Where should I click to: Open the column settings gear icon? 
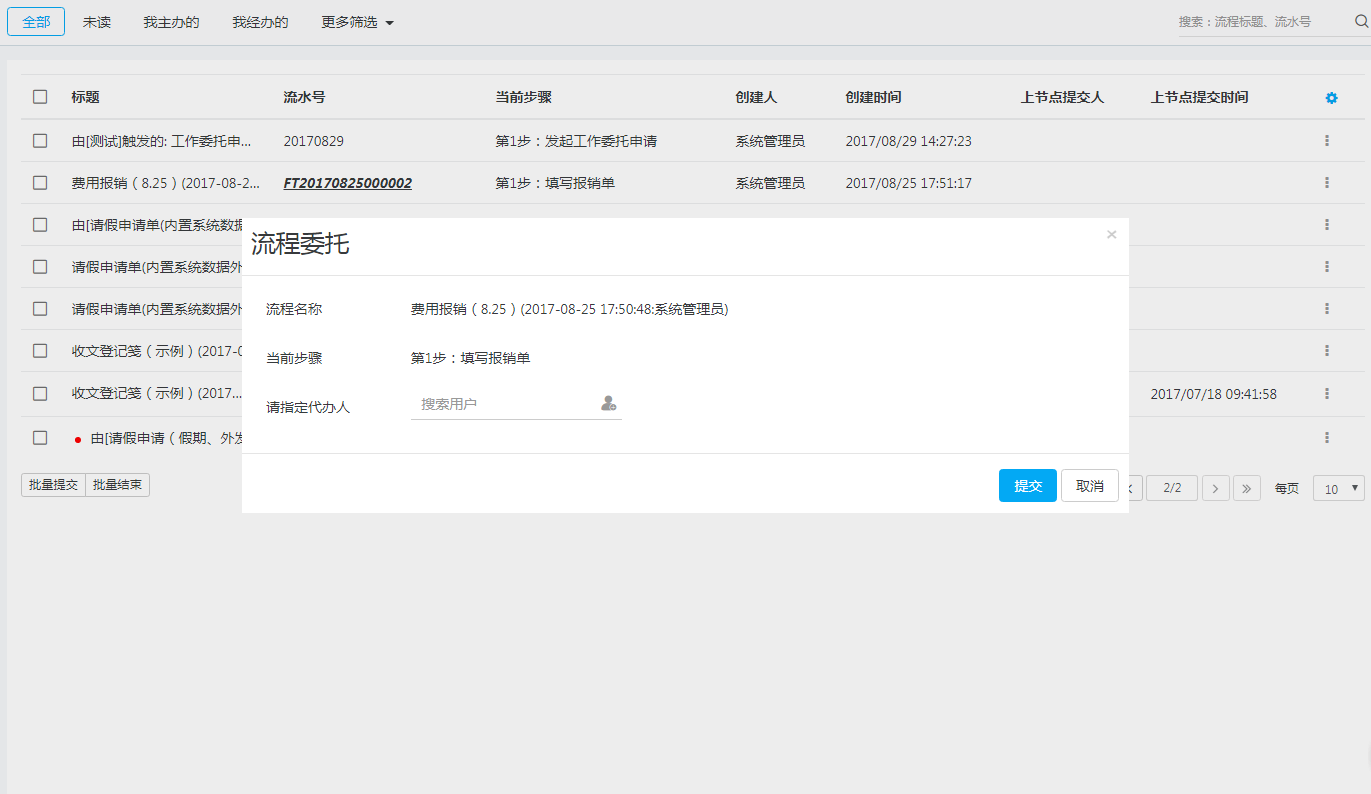click(x=1330, y=97)
